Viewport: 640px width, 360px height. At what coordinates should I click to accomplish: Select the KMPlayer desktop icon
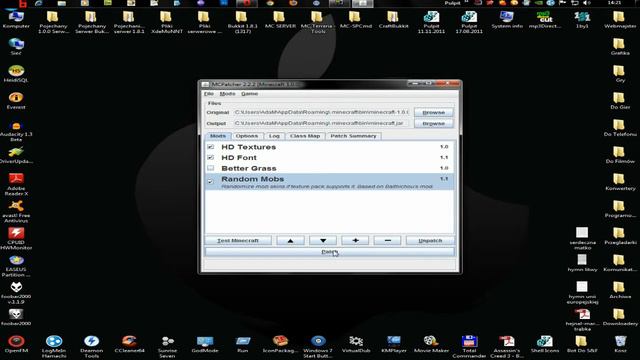click(x=393, y=343)
